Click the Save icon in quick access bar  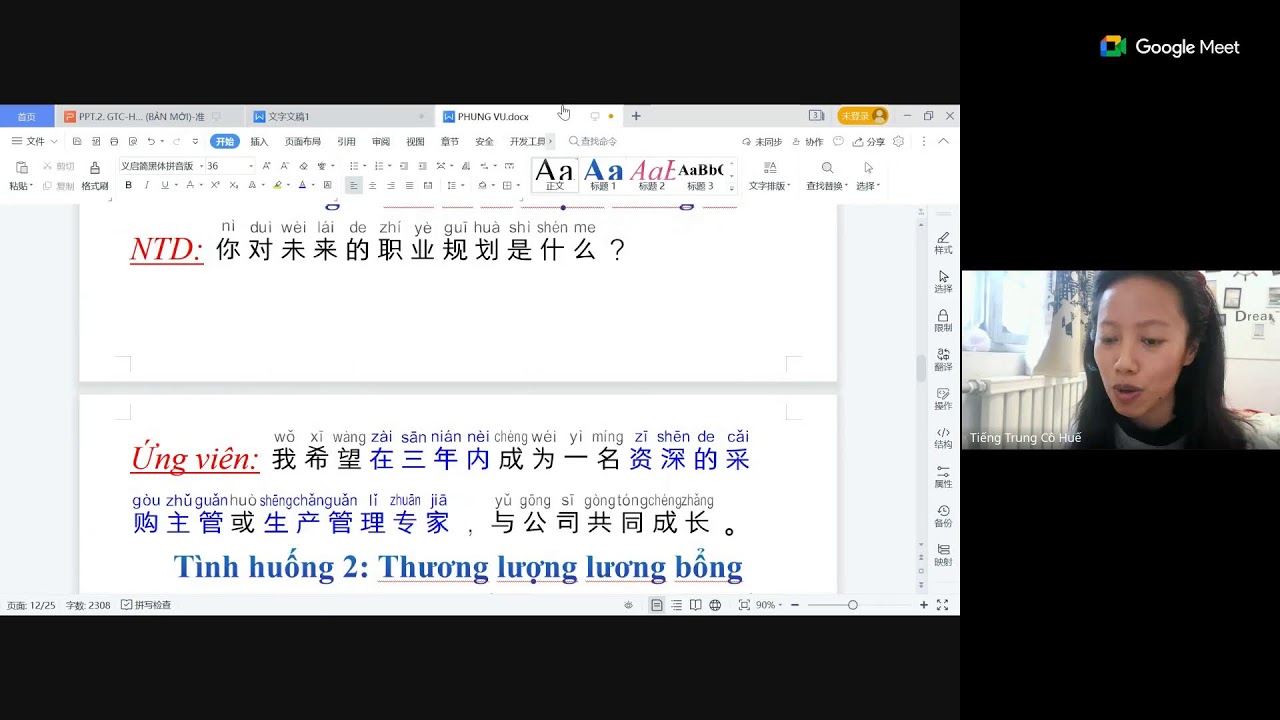click(x=77, y=142)
